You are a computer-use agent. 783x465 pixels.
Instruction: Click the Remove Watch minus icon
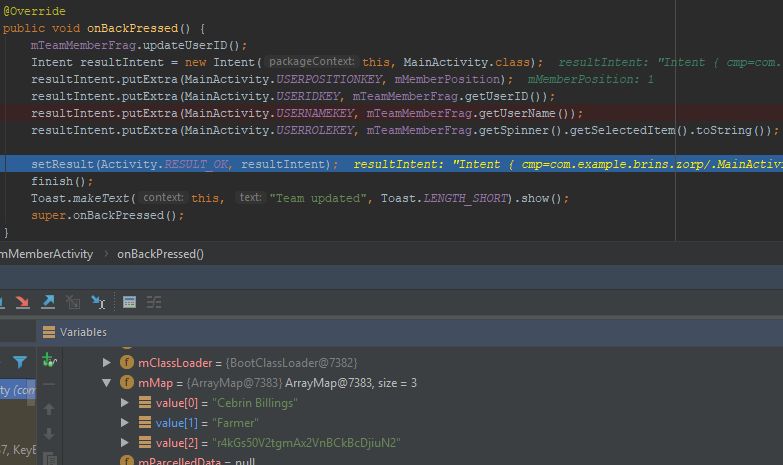pos(49,384)
